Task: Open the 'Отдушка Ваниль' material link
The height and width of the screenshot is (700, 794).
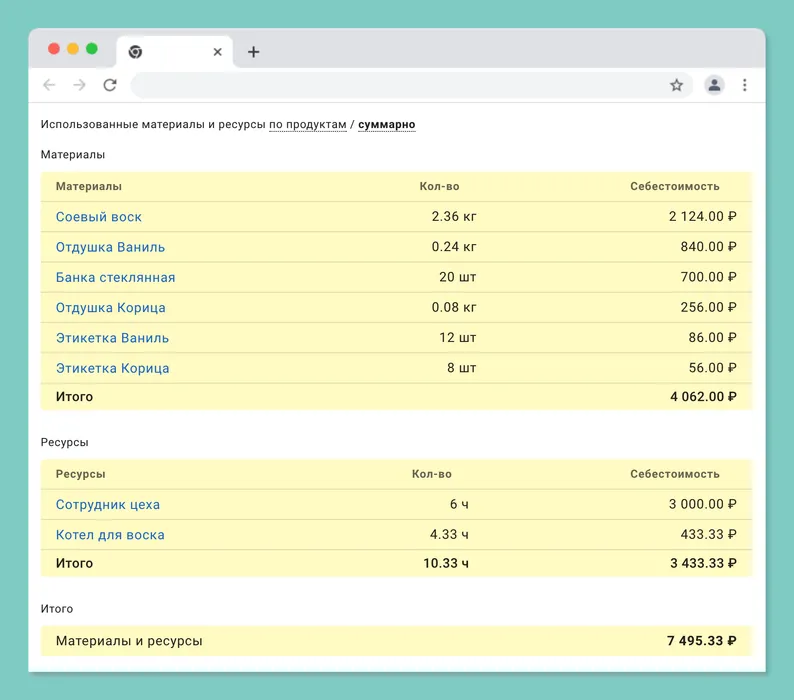Action: pos(110,247)
